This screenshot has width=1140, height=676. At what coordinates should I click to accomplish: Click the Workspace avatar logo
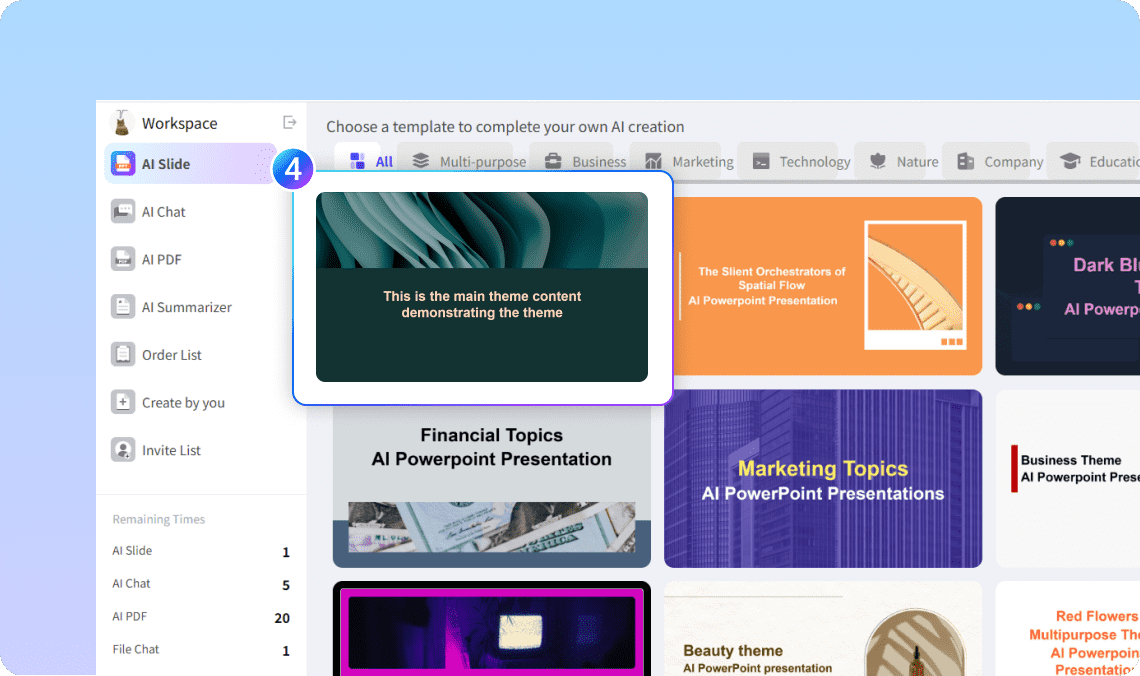point(122,123)
